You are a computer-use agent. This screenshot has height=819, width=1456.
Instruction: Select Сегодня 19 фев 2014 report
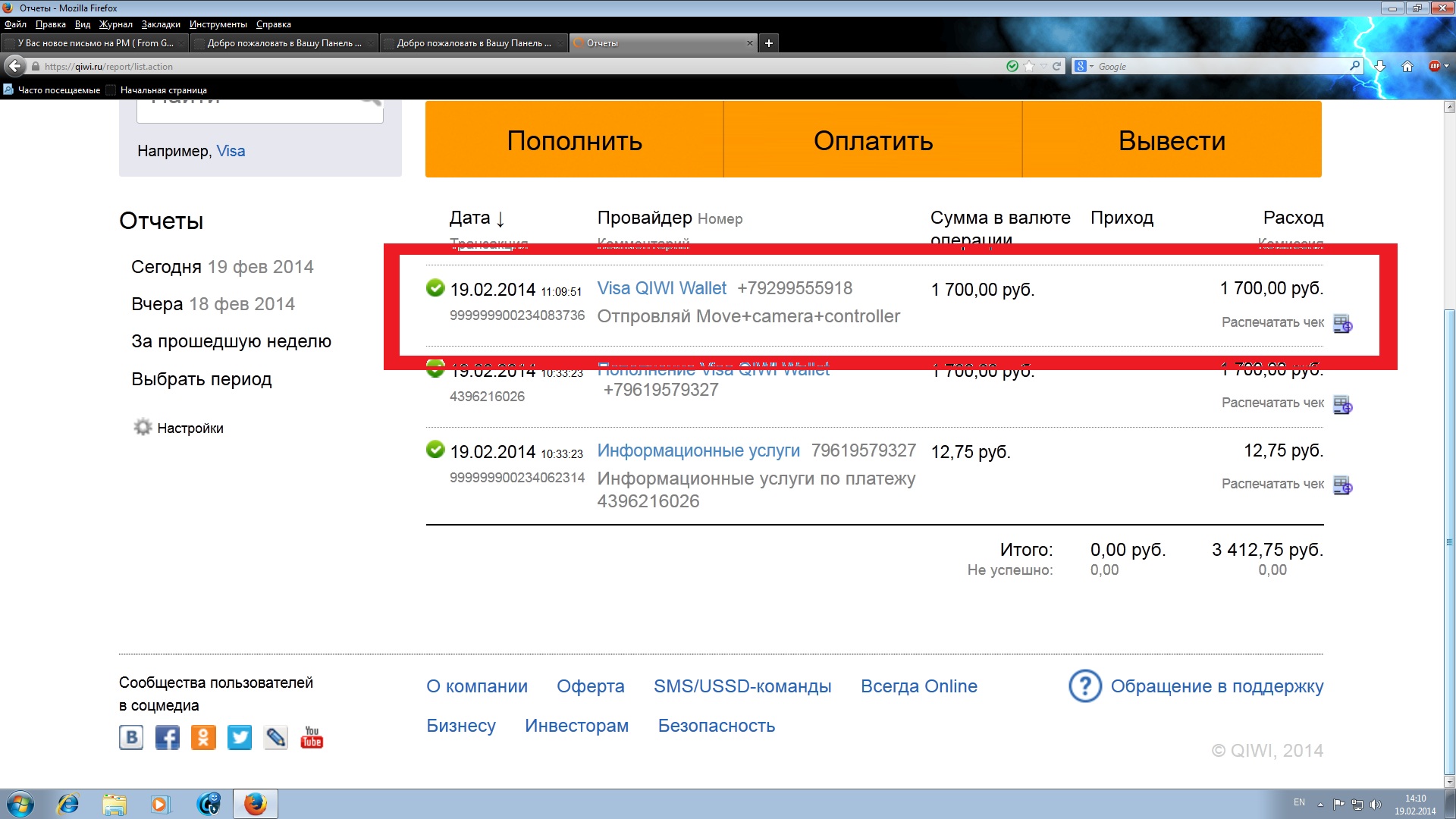222,267
